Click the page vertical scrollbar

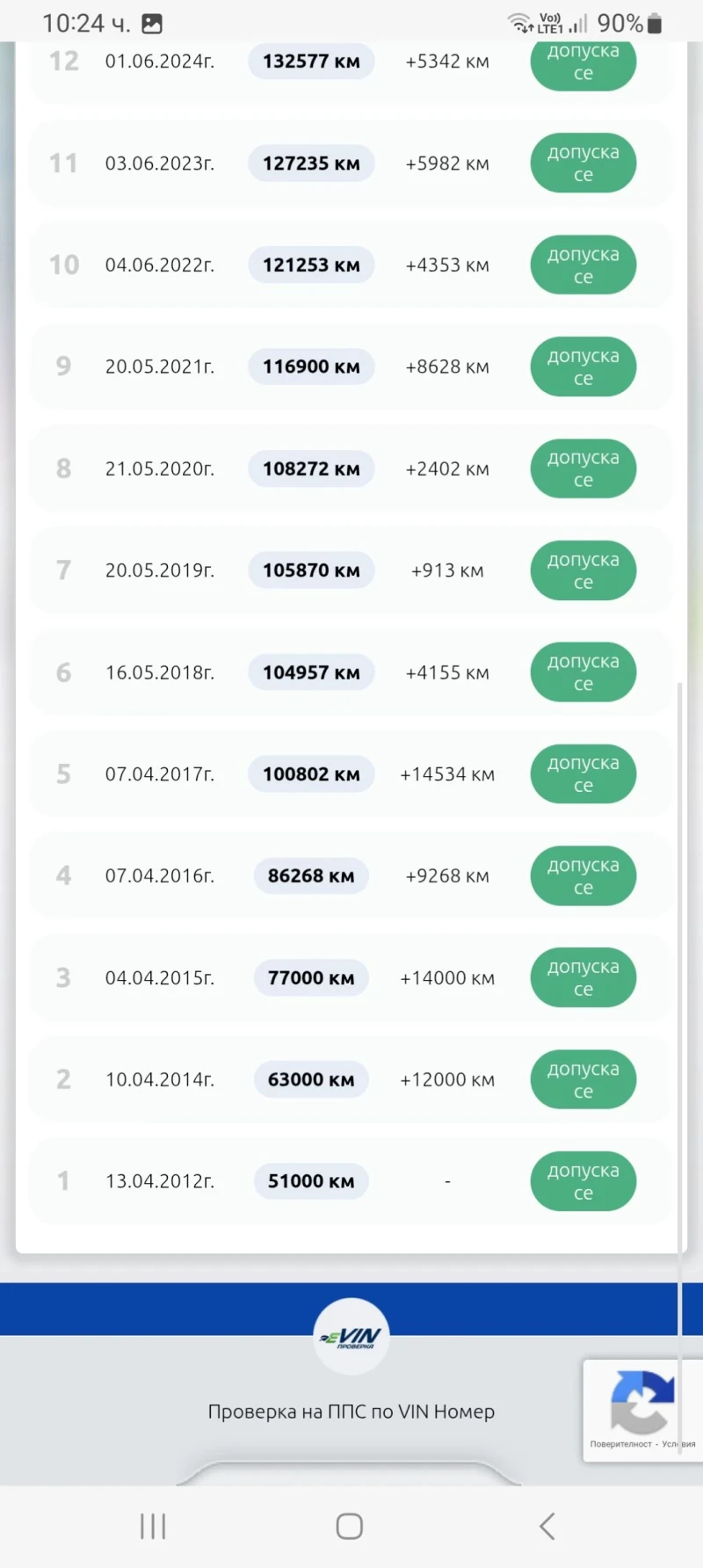point(680,967)
